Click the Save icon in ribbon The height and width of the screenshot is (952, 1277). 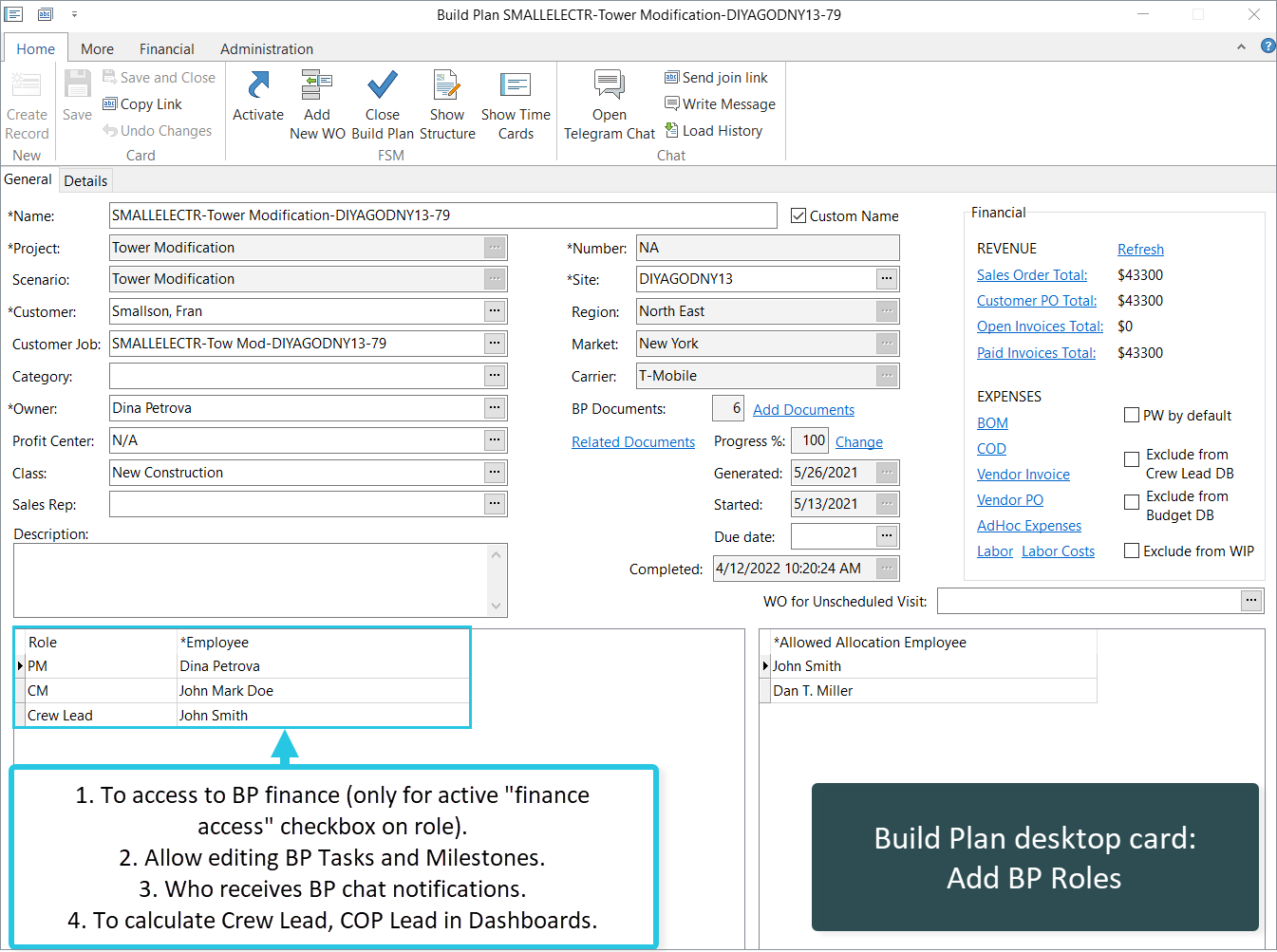click(78, 85)
